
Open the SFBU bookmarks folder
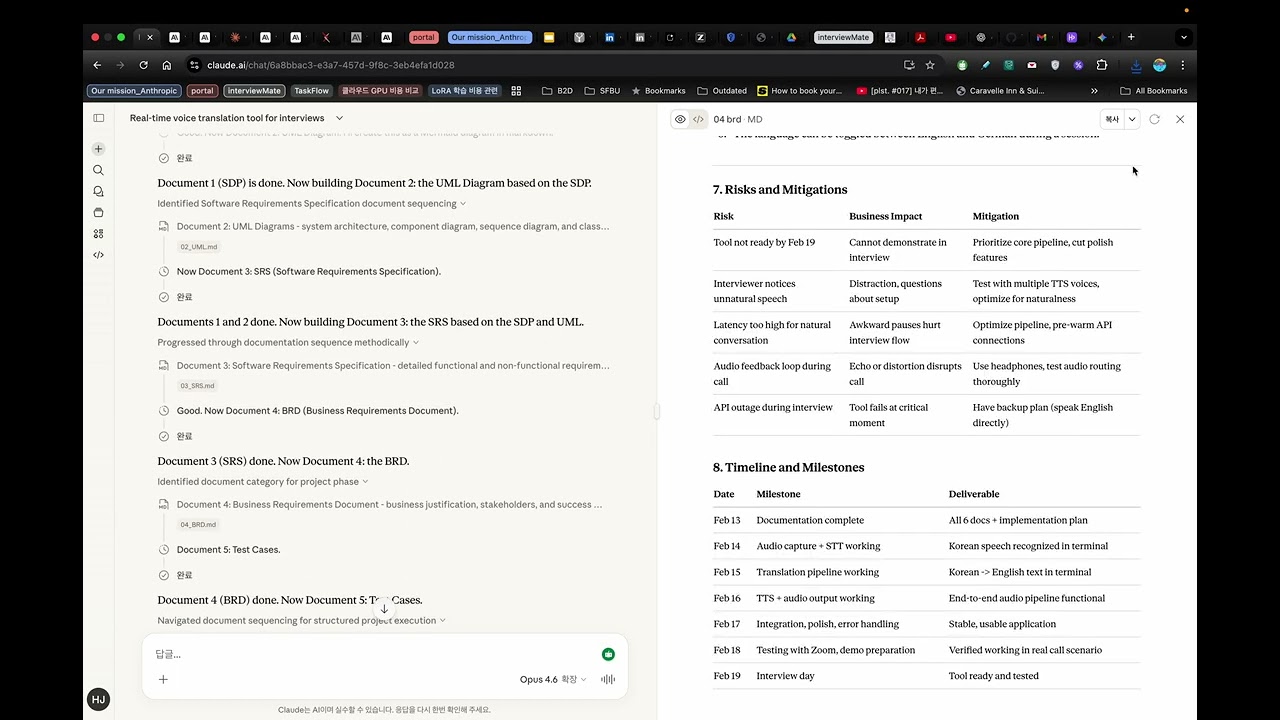[x=602, y=91]
